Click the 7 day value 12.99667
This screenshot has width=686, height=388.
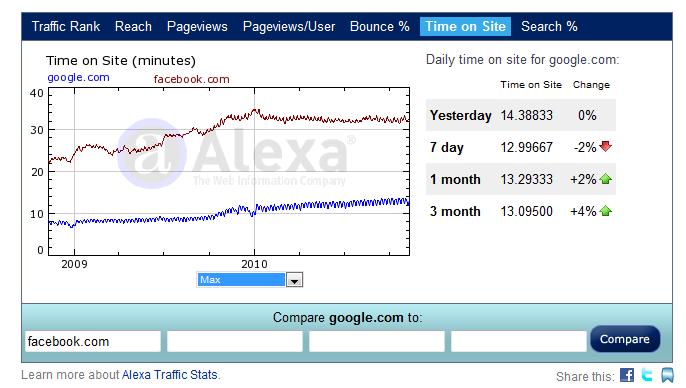click(x=527, y=147)
